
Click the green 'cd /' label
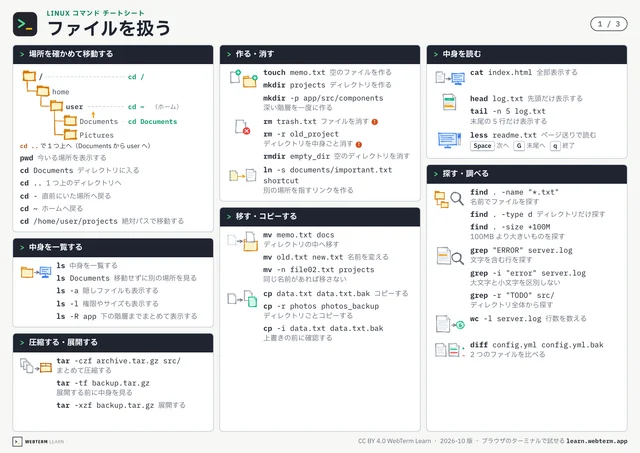click(136, 77)
